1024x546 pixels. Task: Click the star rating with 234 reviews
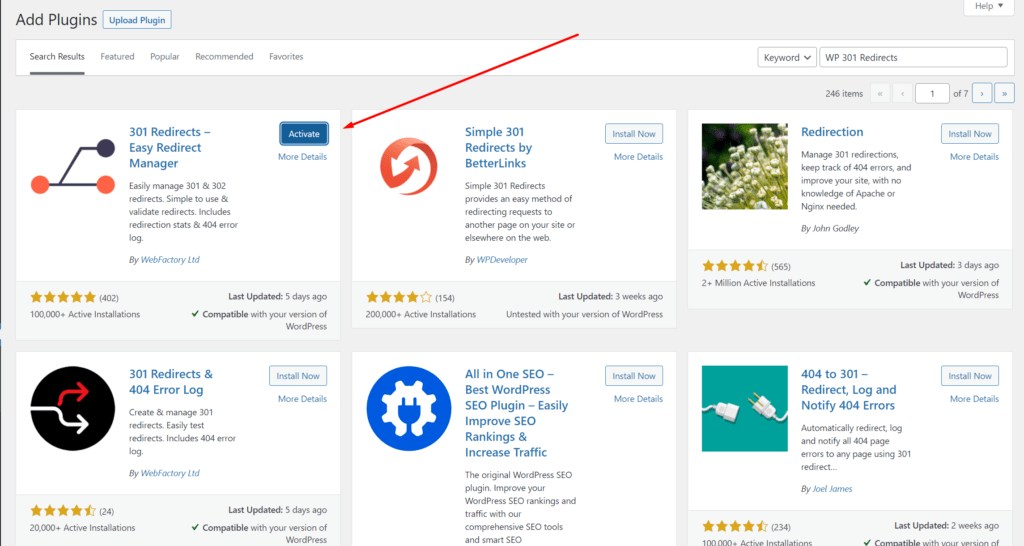[735, 527]
